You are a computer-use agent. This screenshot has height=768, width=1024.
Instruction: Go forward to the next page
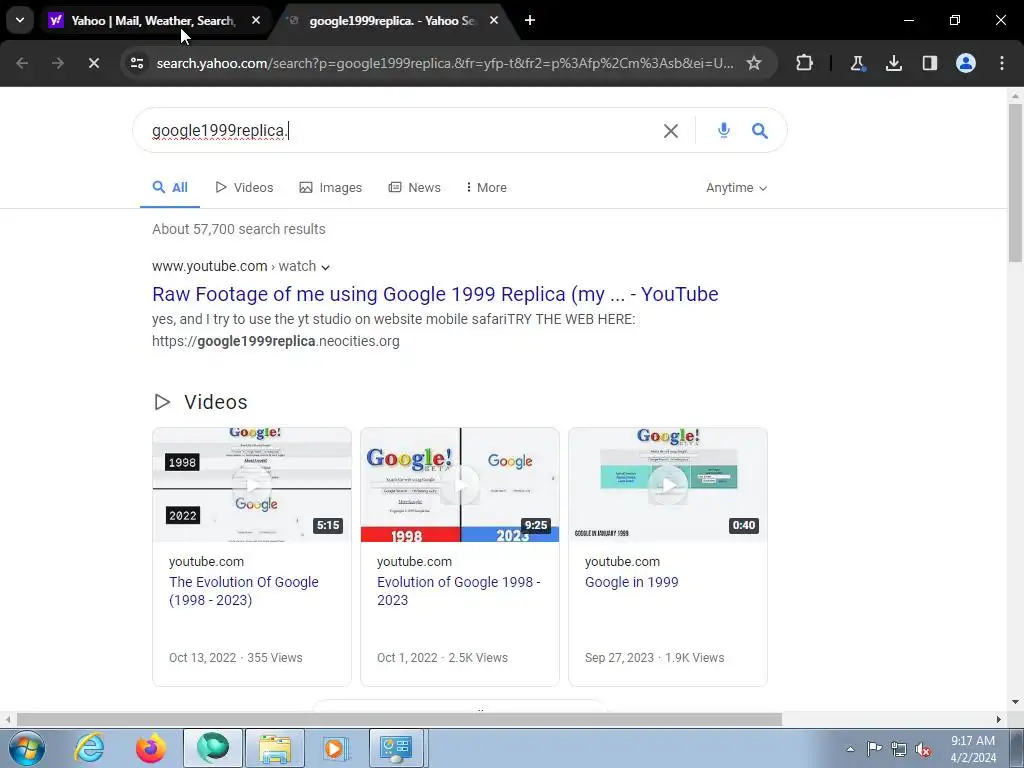[58, 63]
